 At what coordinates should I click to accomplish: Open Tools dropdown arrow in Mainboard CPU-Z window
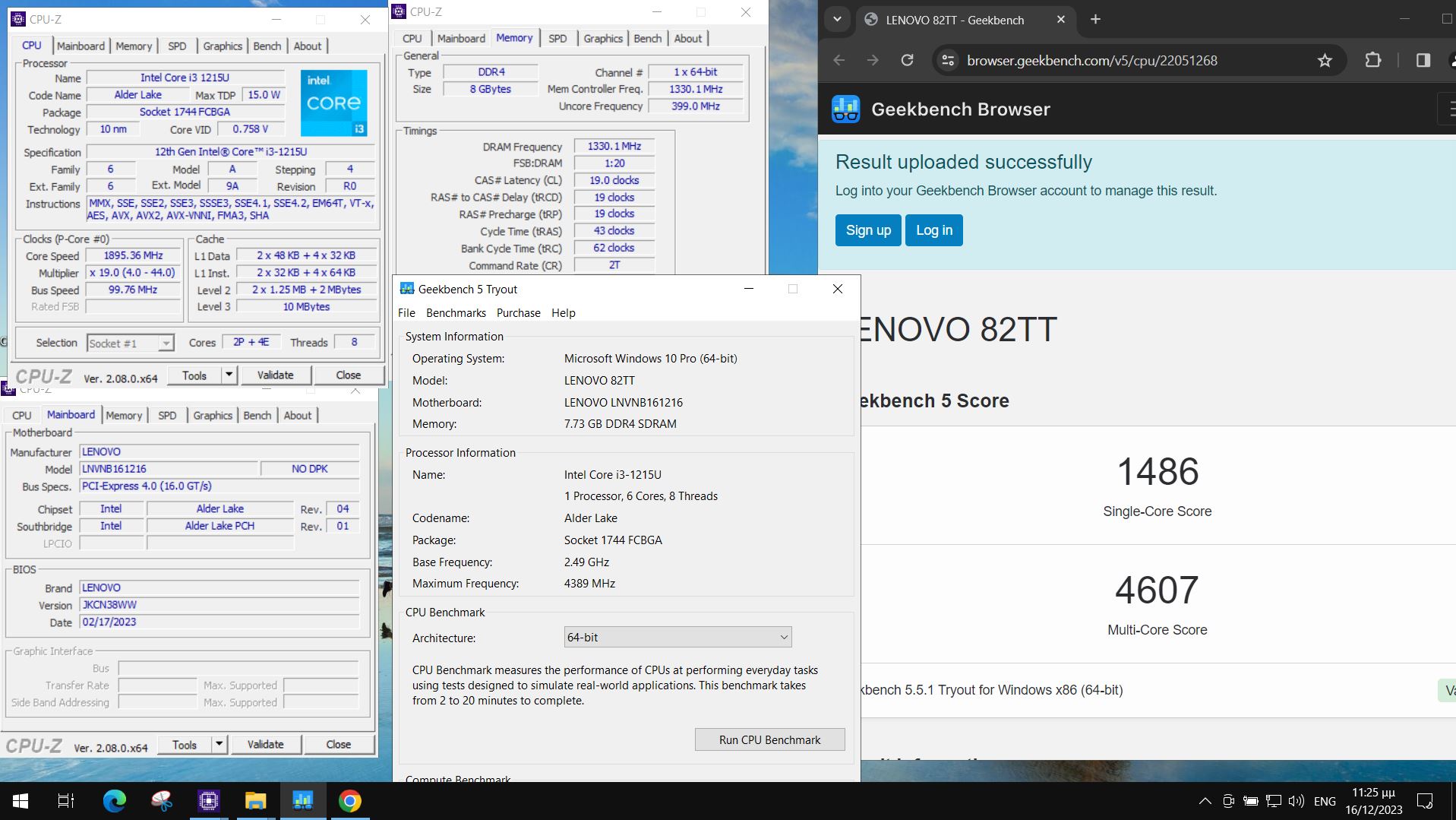click(219, 744)
